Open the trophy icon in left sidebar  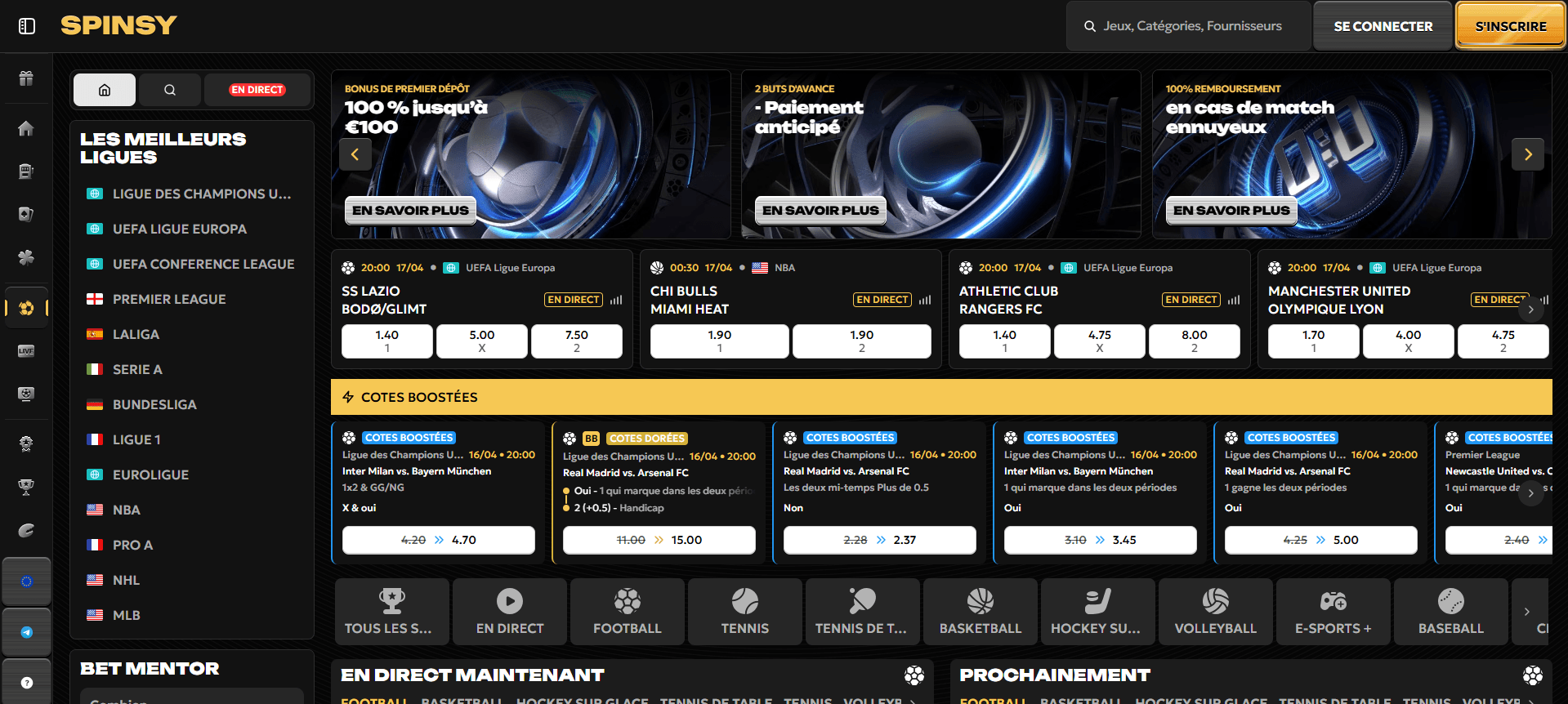click(26, 487)
